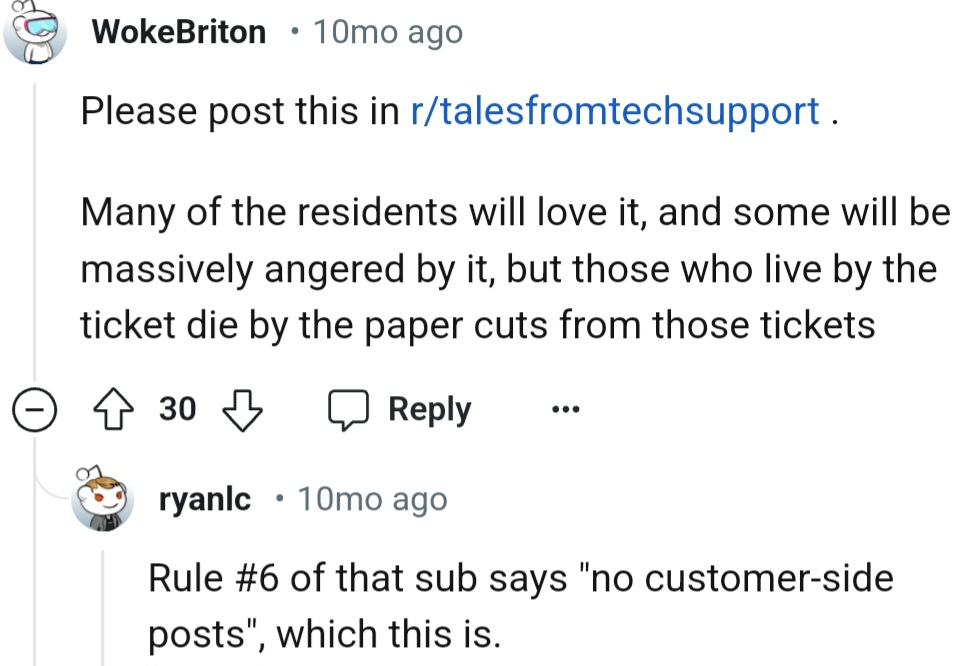
Task: Open WokeBriton's avatar
Action: tap(36, 28)
